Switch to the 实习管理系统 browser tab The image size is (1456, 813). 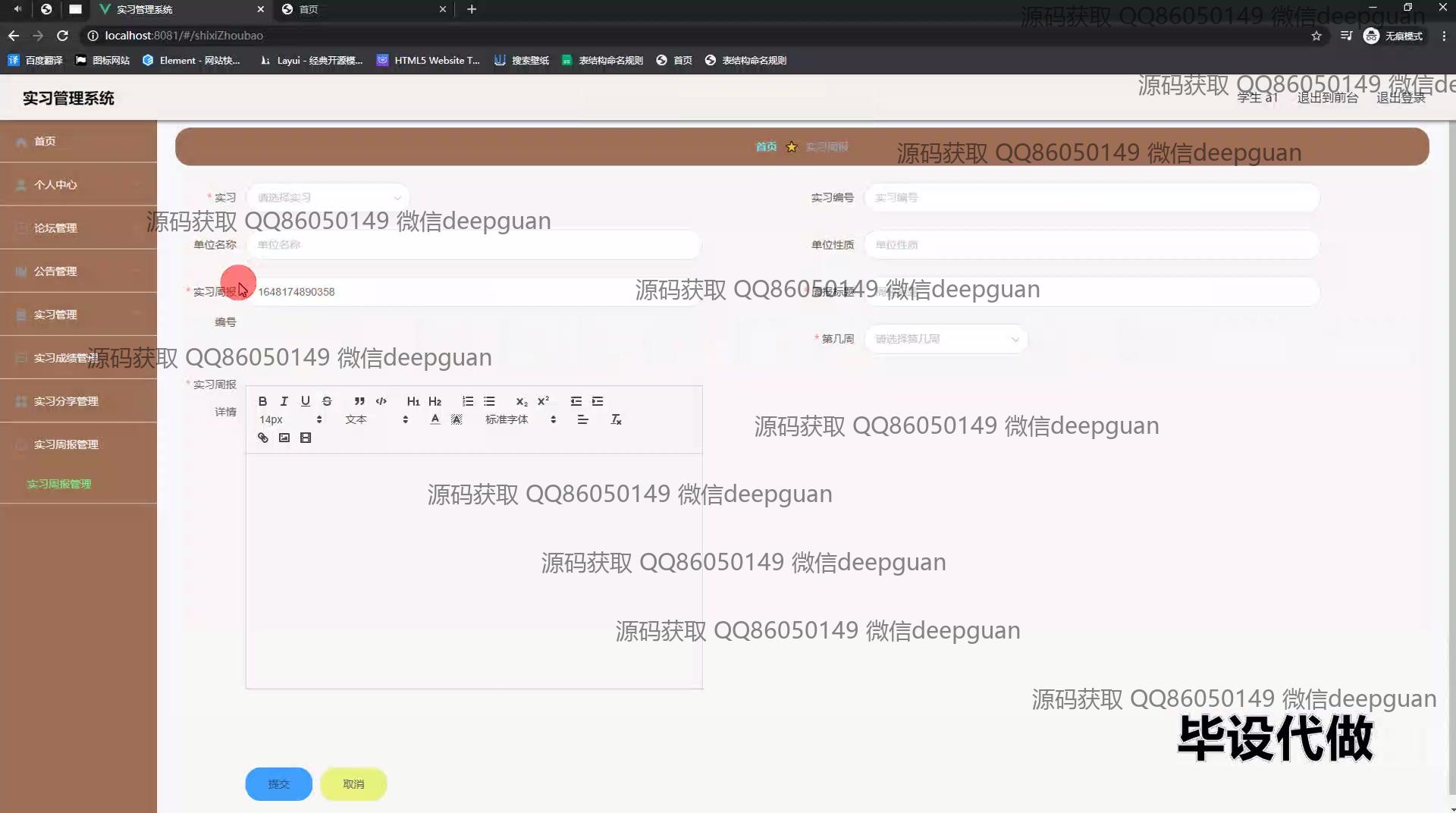click(x=182, y=9)
